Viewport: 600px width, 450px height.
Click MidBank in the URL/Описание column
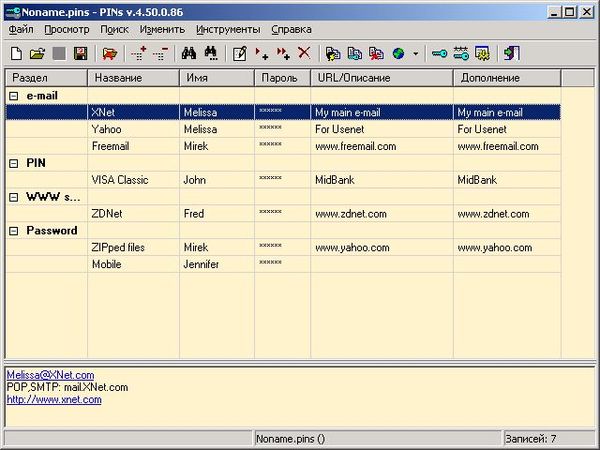tap(335, 180)
